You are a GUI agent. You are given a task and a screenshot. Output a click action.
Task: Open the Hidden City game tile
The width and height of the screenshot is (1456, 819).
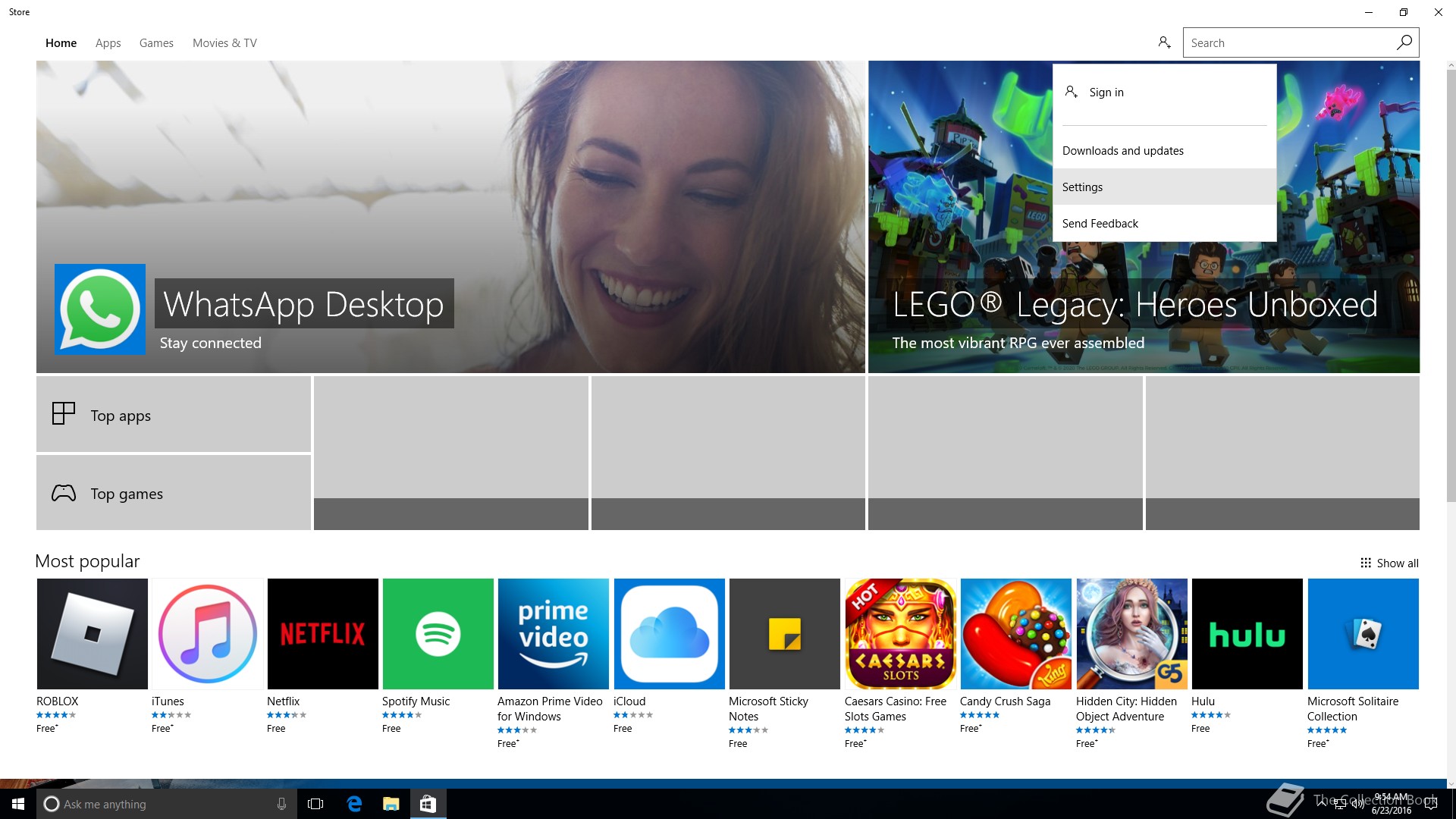1132,634
